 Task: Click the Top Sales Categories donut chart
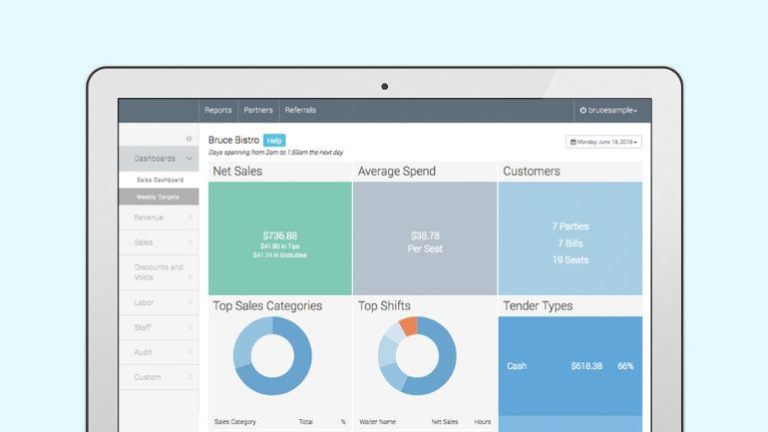coord(272,357)
